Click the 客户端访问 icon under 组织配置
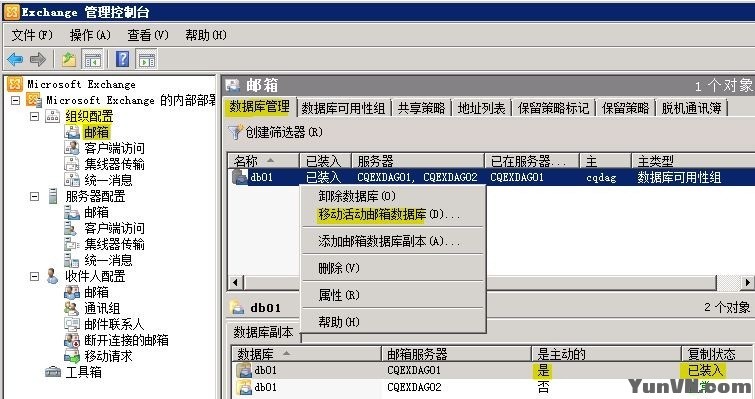Screen dimensions: 755x399 click(72, 148)
